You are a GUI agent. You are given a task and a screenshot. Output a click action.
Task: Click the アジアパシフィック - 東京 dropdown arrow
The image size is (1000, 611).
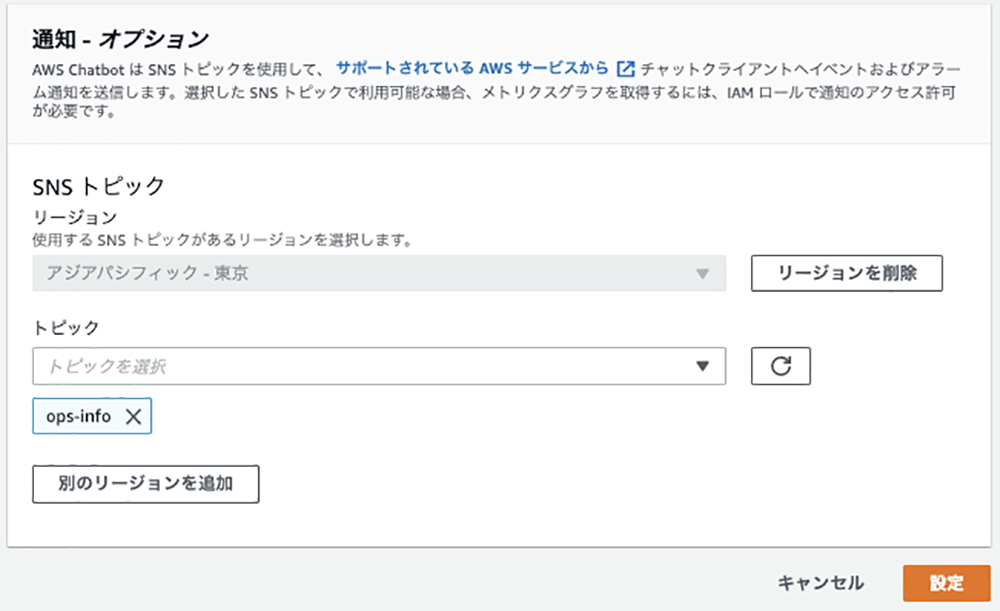[x=702, y=274]
